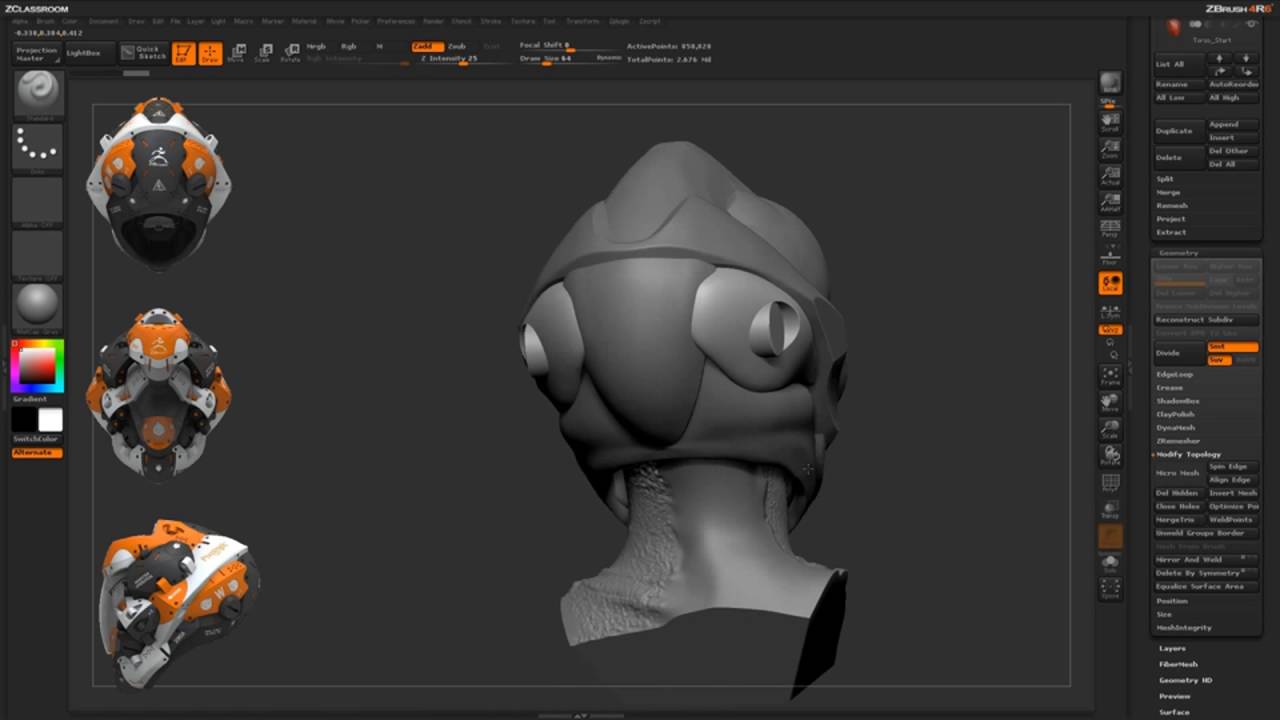Adjust the Z Intensity slider
Image resolution: width=1280 pixels, height=720 pixels.
click(x=462, y=59)
